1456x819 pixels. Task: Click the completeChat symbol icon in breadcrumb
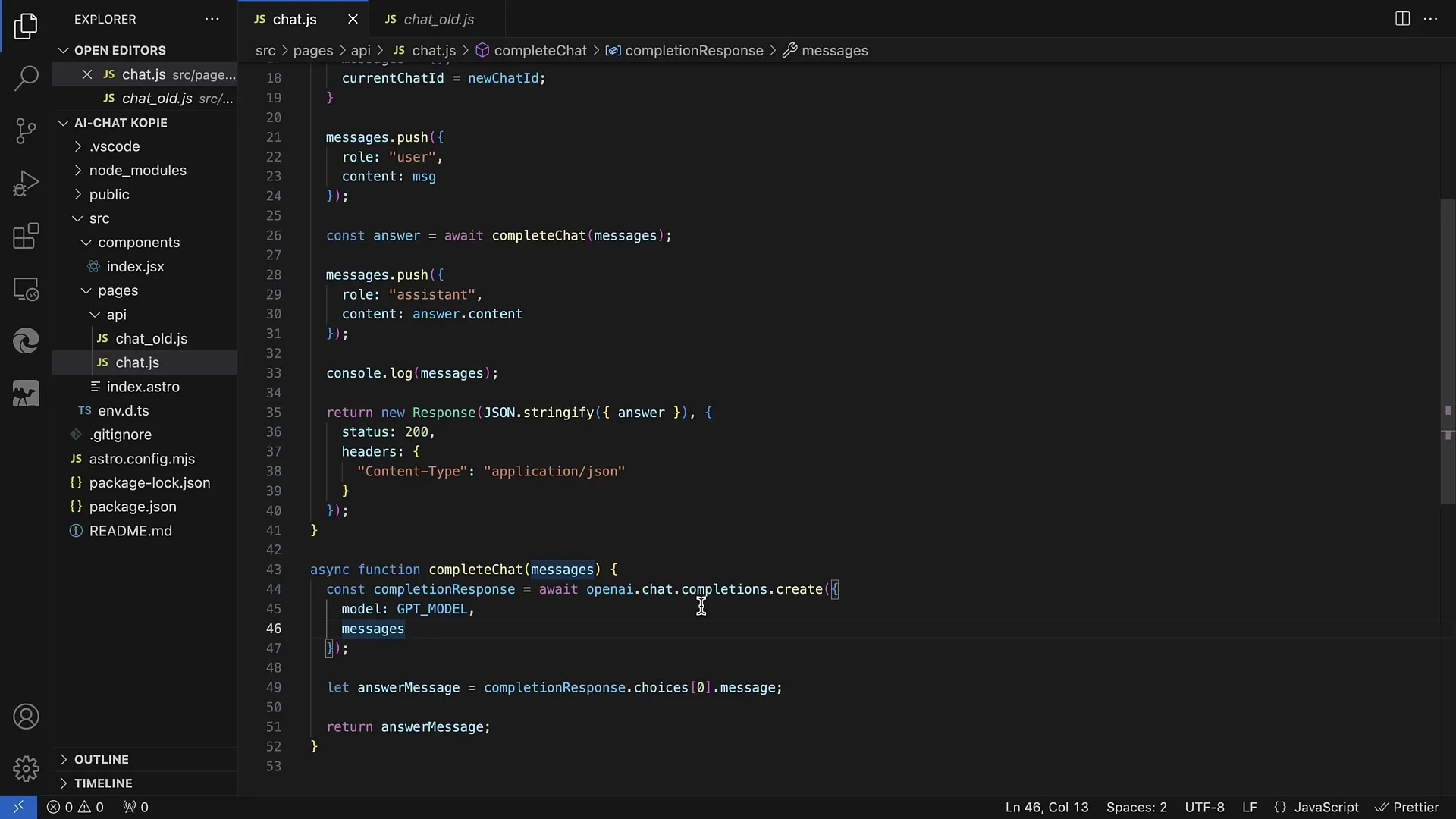pyautogui.click(x=482, y=51)
